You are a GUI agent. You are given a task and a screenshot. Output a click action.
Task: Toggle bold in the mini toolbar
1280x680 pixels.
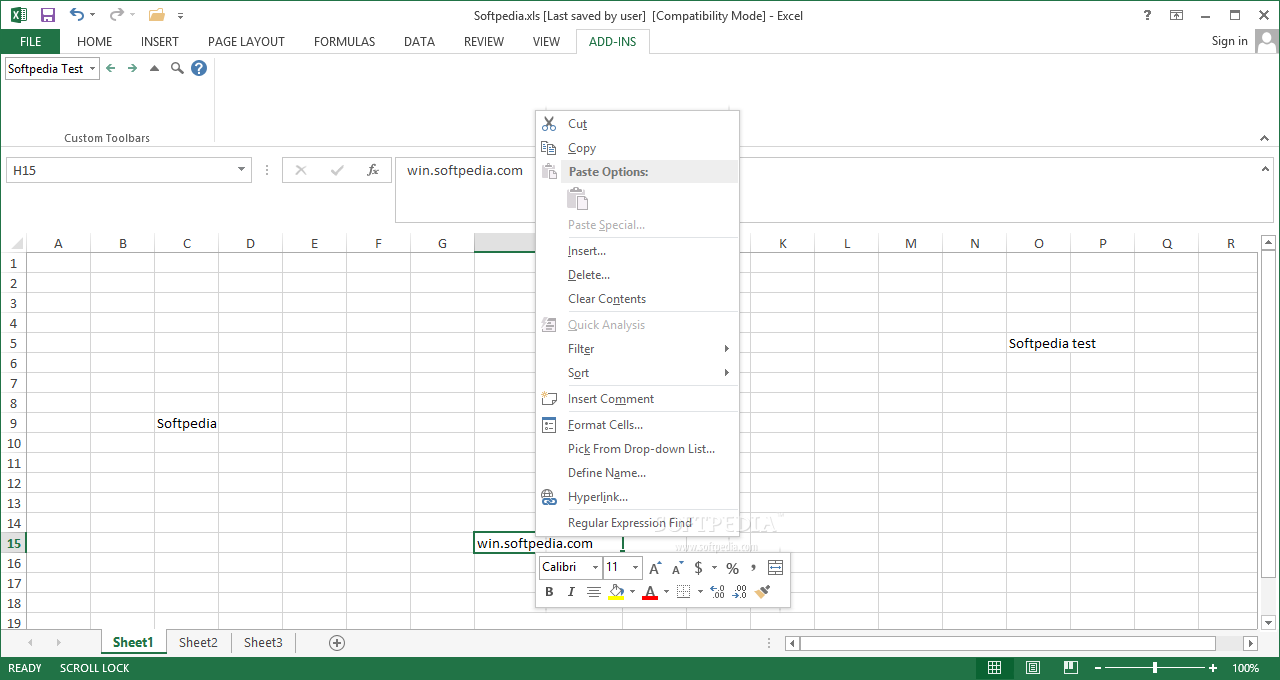click(549, 592)
